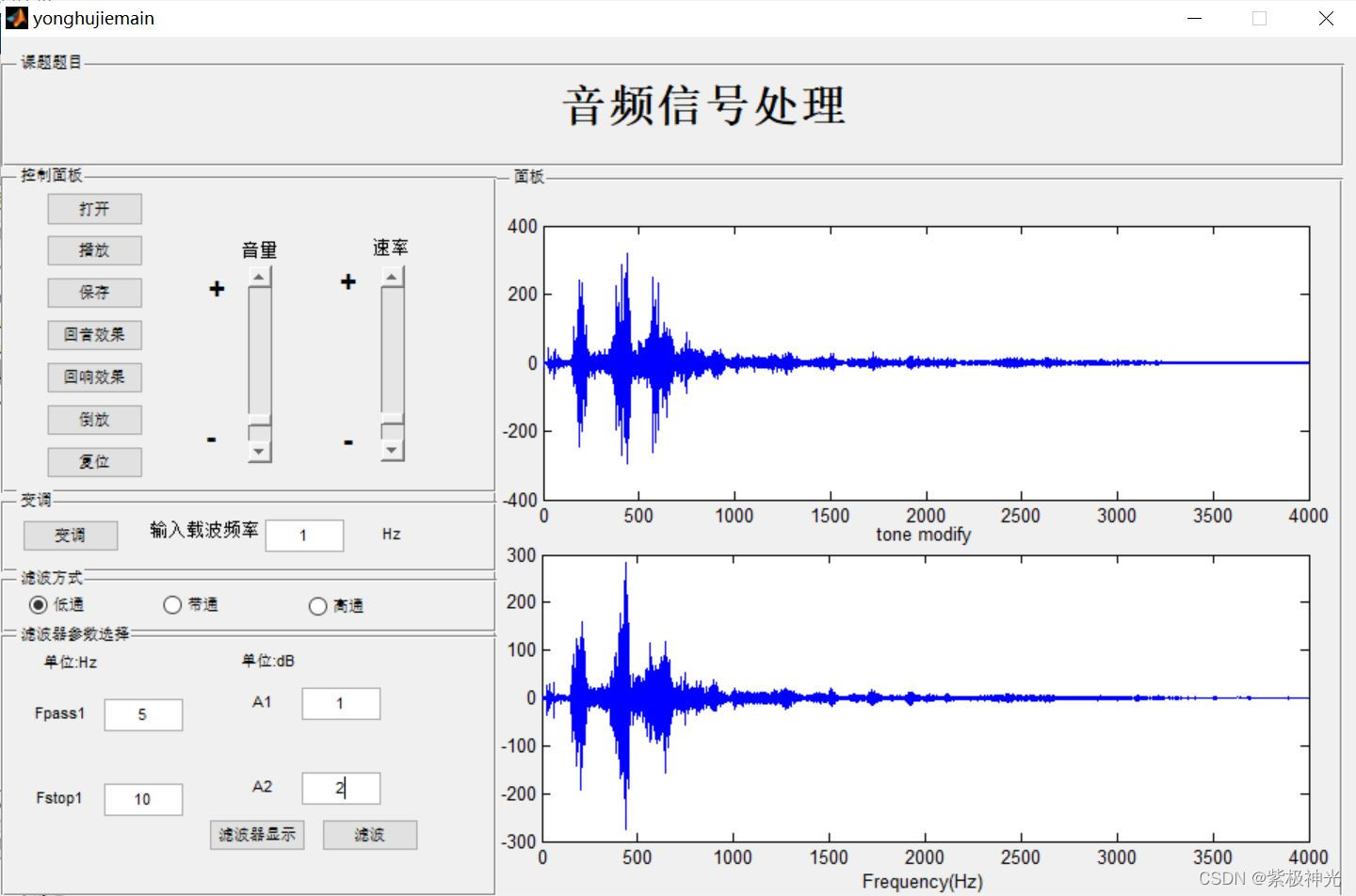Click the 打开 (Open) button
1356x896 pixels.
[95, 209]
